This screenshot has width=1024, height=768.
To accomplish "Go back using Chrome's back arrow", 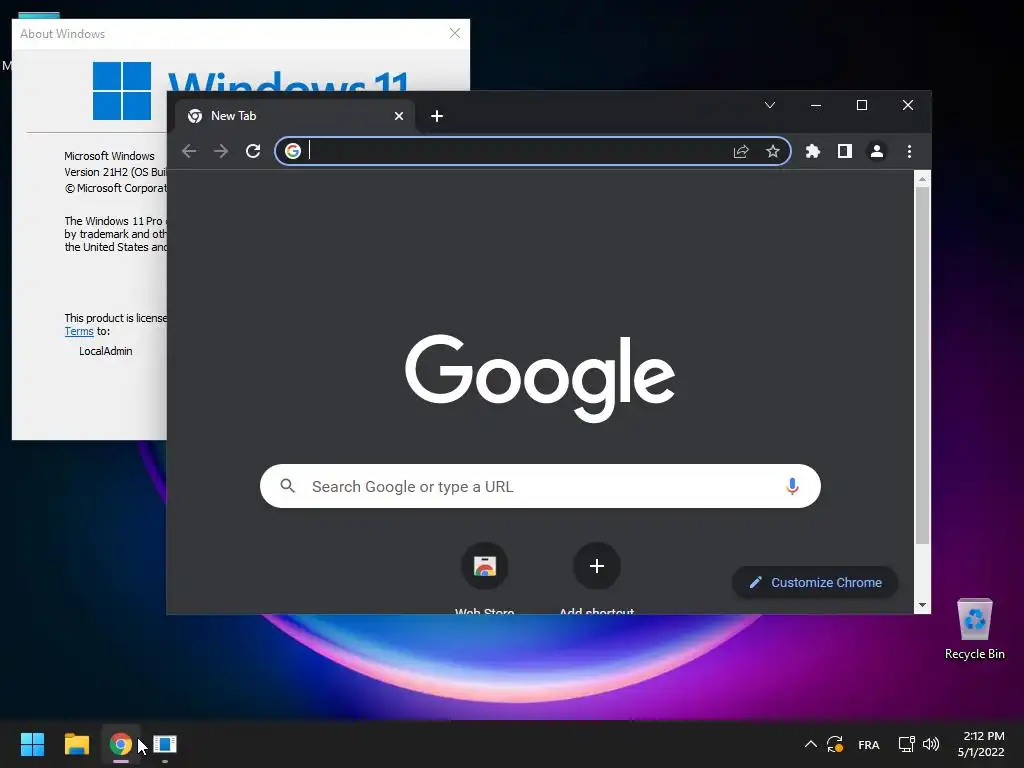I will click(189, 152).
